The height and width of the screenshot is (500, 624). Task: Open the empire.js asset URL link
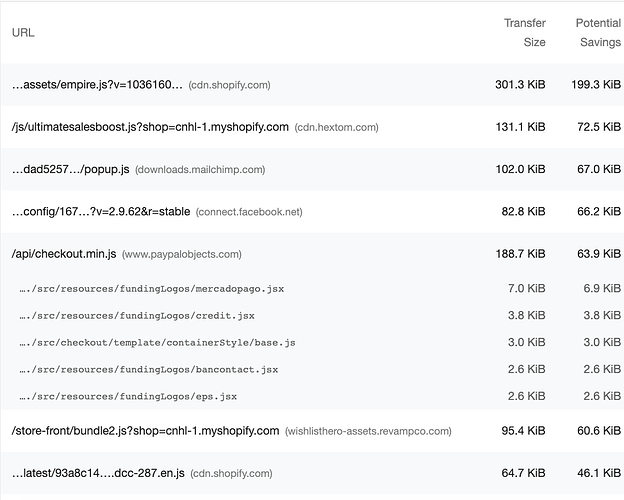[97, 85]
